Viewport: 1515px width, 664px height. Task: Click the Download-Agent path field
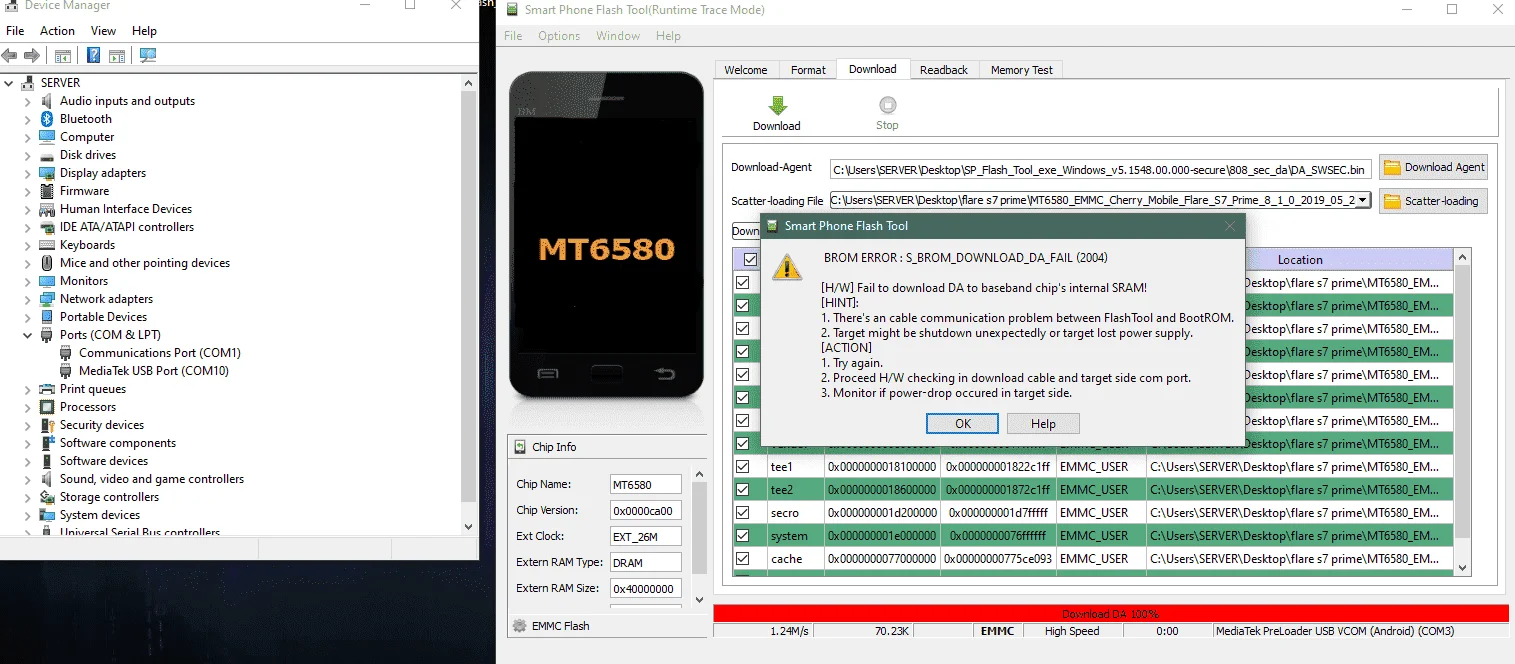coord(1100,169)
